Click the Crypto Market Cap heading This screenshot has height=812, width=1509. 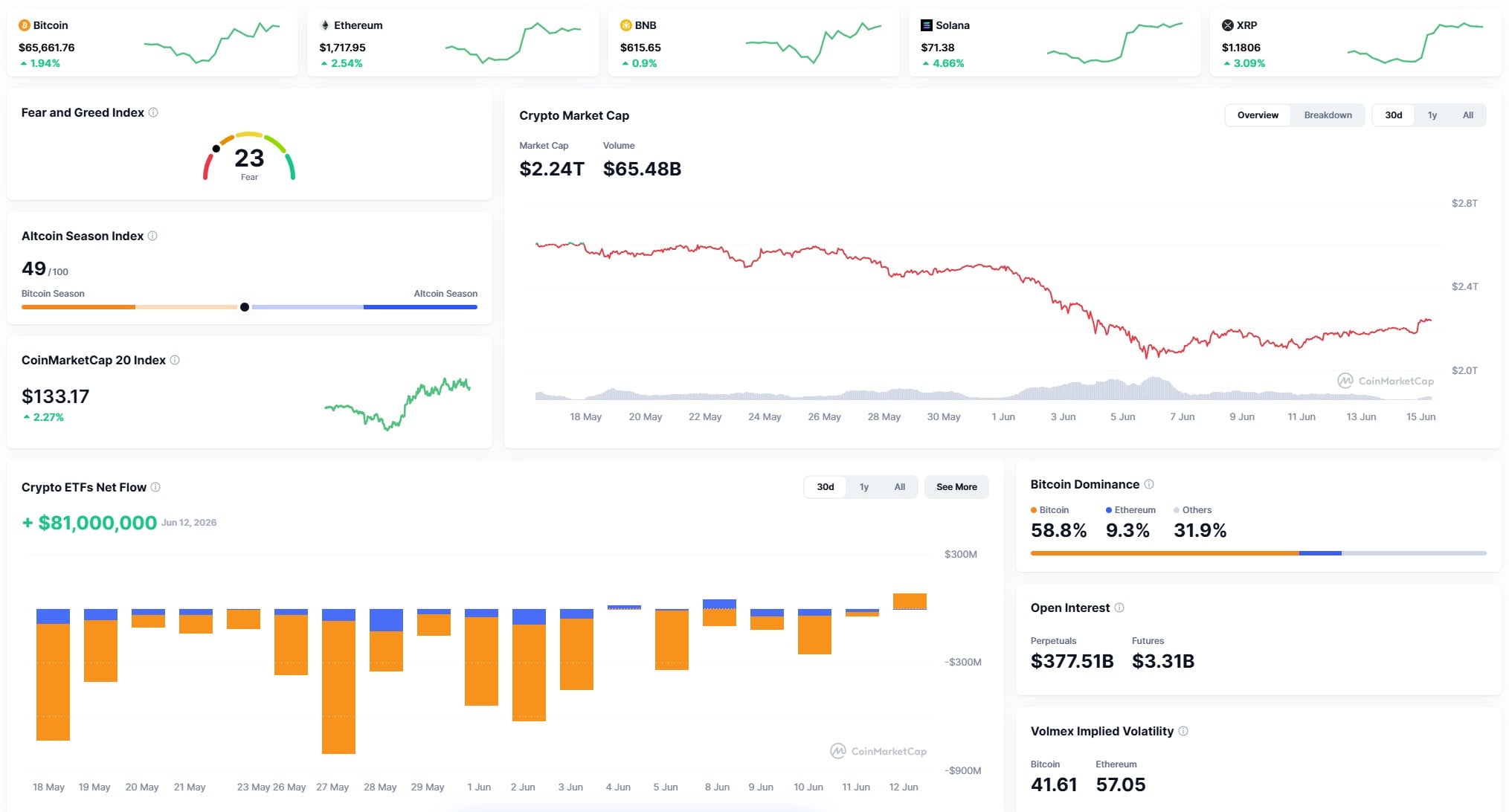pyautogui.click(x=574, y=115)
